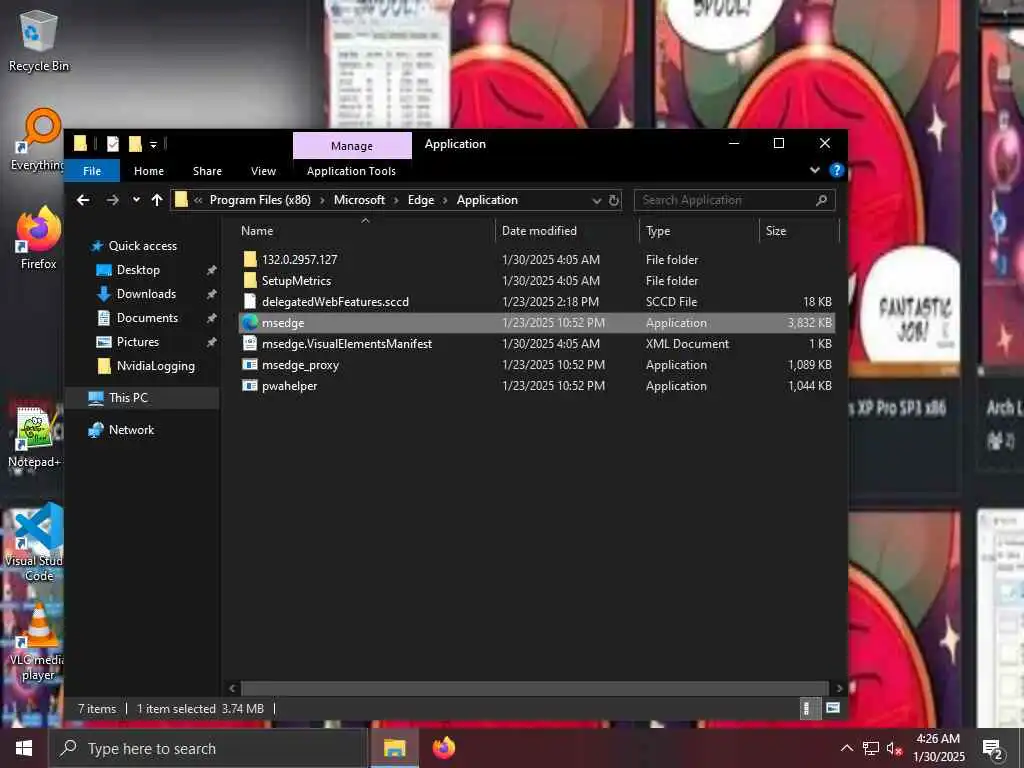Click Application in the address breadcrumb

tap(487, 200)
